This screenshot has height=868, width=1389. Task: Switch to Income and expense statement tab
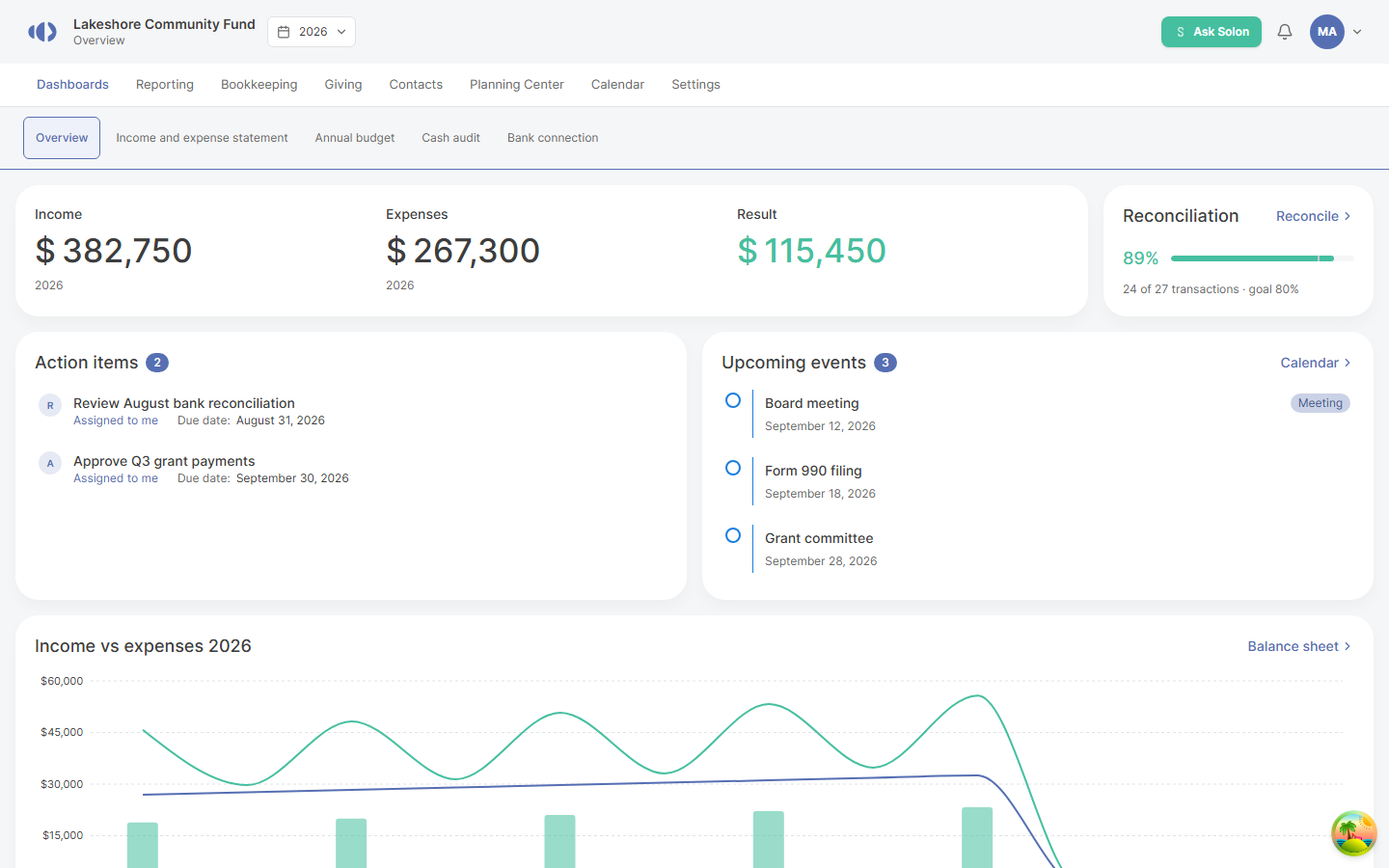202,138
